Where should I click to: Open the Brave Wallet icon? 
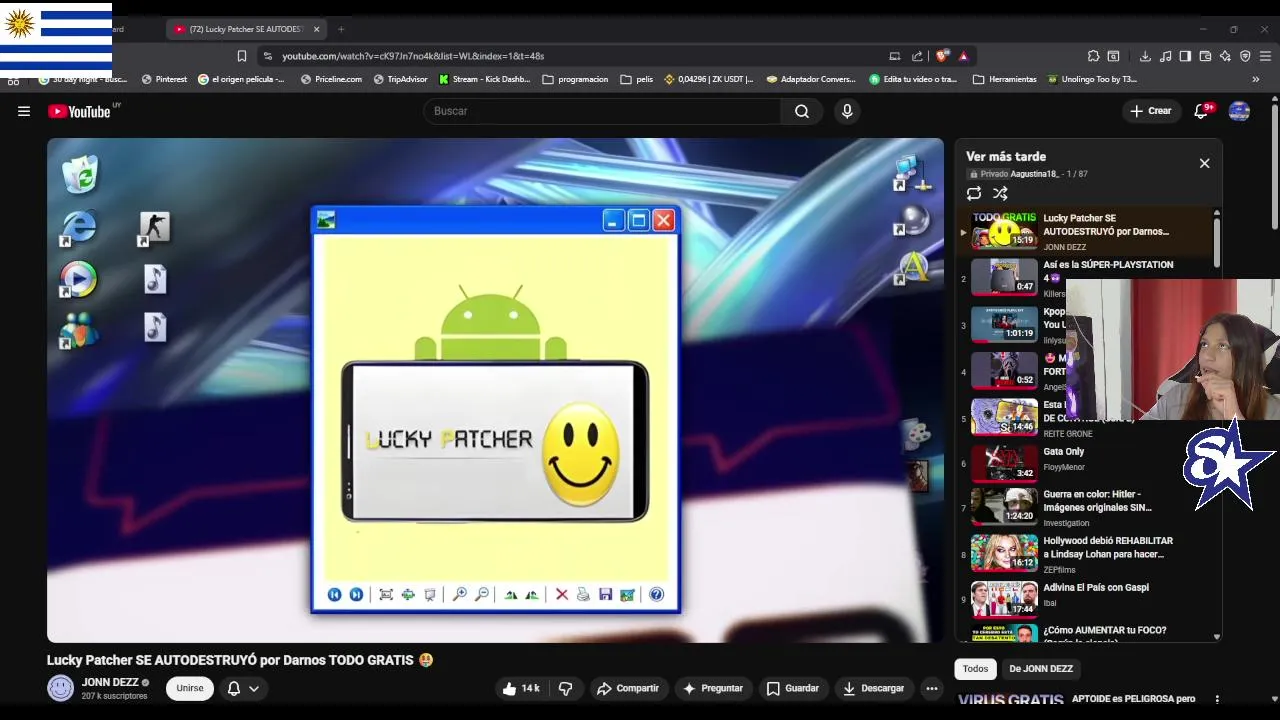pos(1205,56)
